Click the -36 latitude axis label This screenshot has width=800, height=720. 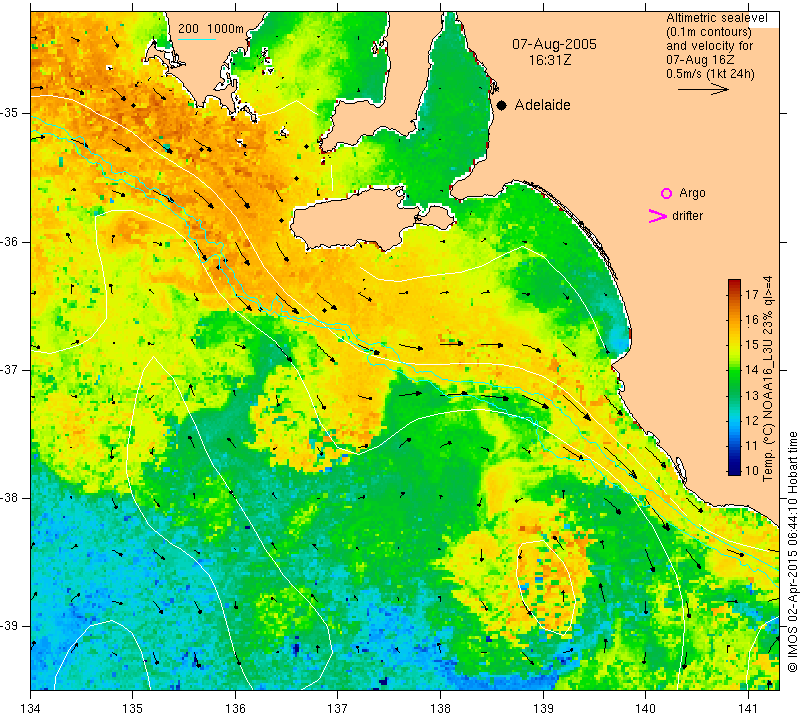(x=11, y=242)
